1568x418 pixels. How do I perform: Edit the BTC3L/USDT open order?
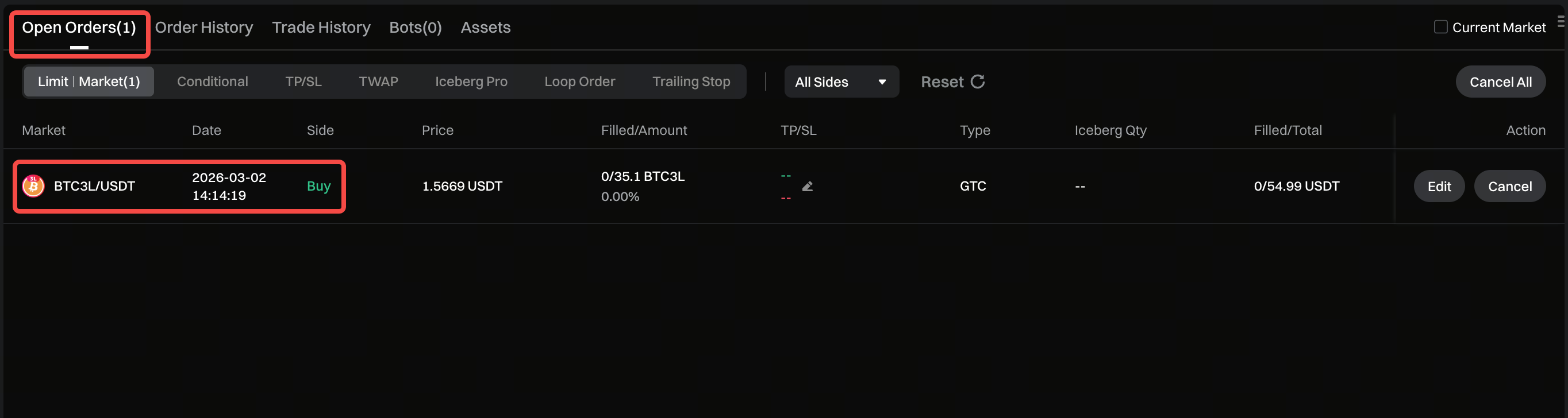pyautogui.click(x=1439, y=186)
